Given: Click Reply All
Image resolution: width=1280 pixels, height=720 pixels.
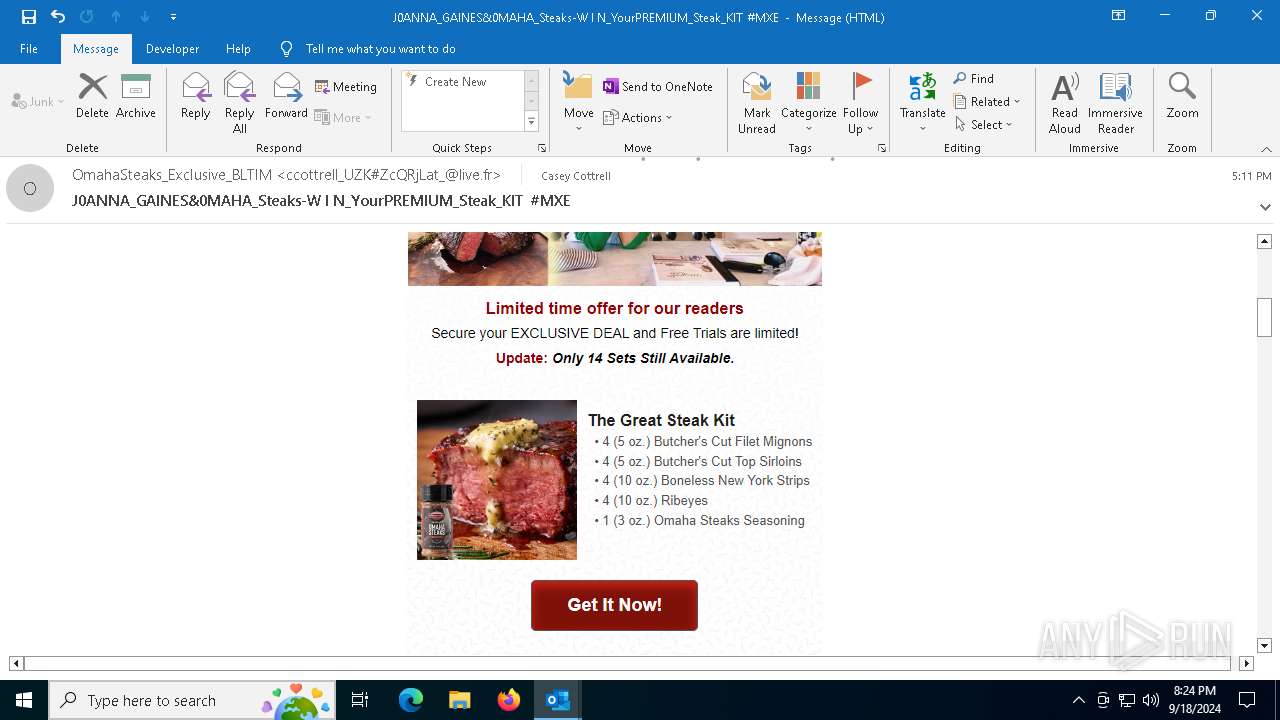Looking at the screenshot, I should (x=239, y=103).
